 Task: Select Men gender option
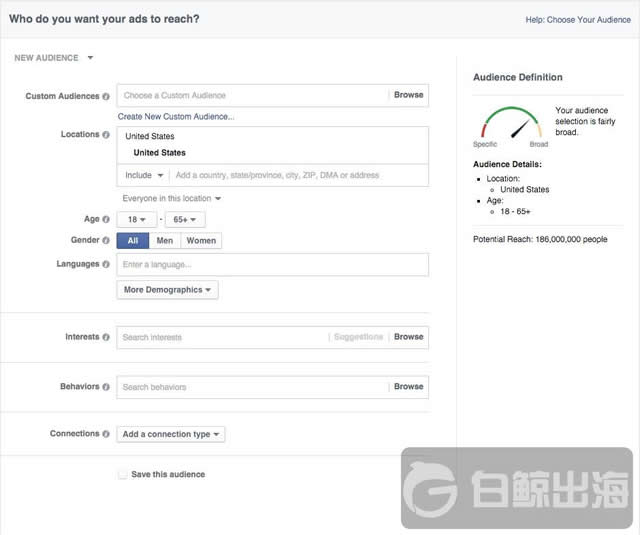coord(165,241)
